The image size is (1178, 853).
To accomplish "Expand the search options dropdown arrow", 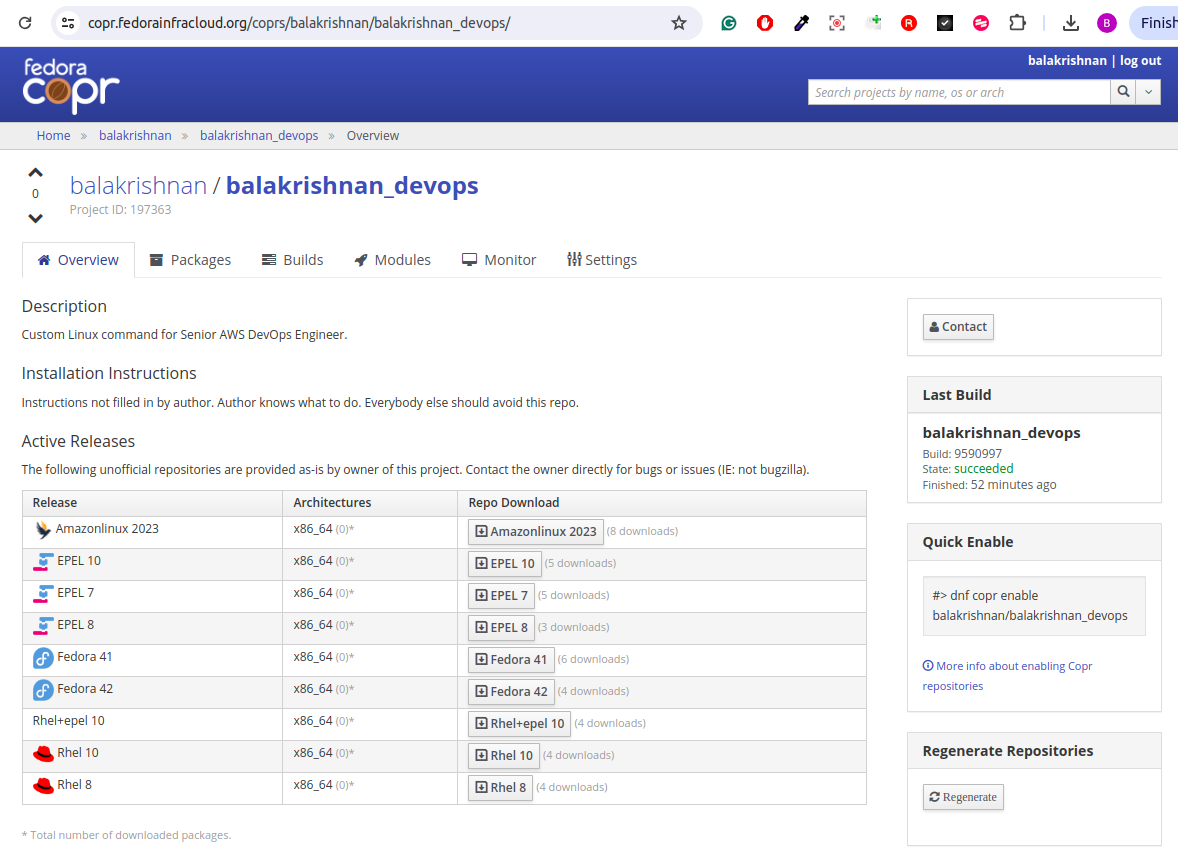I will [x=1149, y=92].
